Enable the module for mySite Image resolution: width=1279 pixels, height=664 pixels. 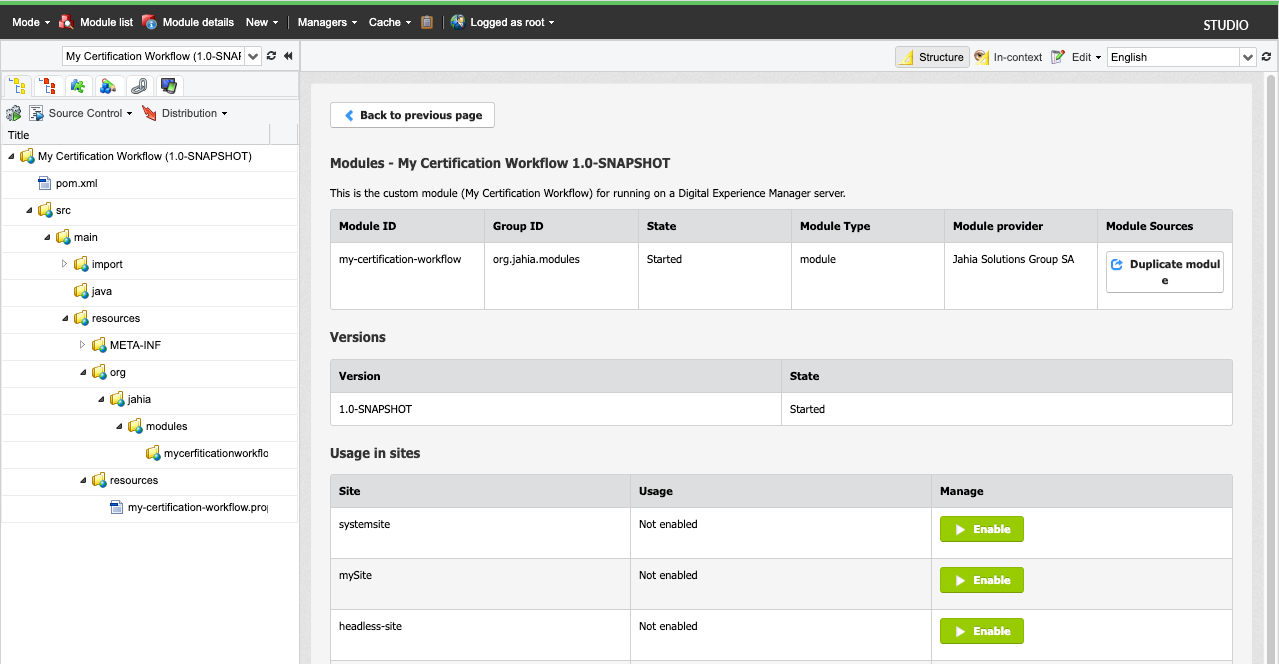[x=981, y=580]
